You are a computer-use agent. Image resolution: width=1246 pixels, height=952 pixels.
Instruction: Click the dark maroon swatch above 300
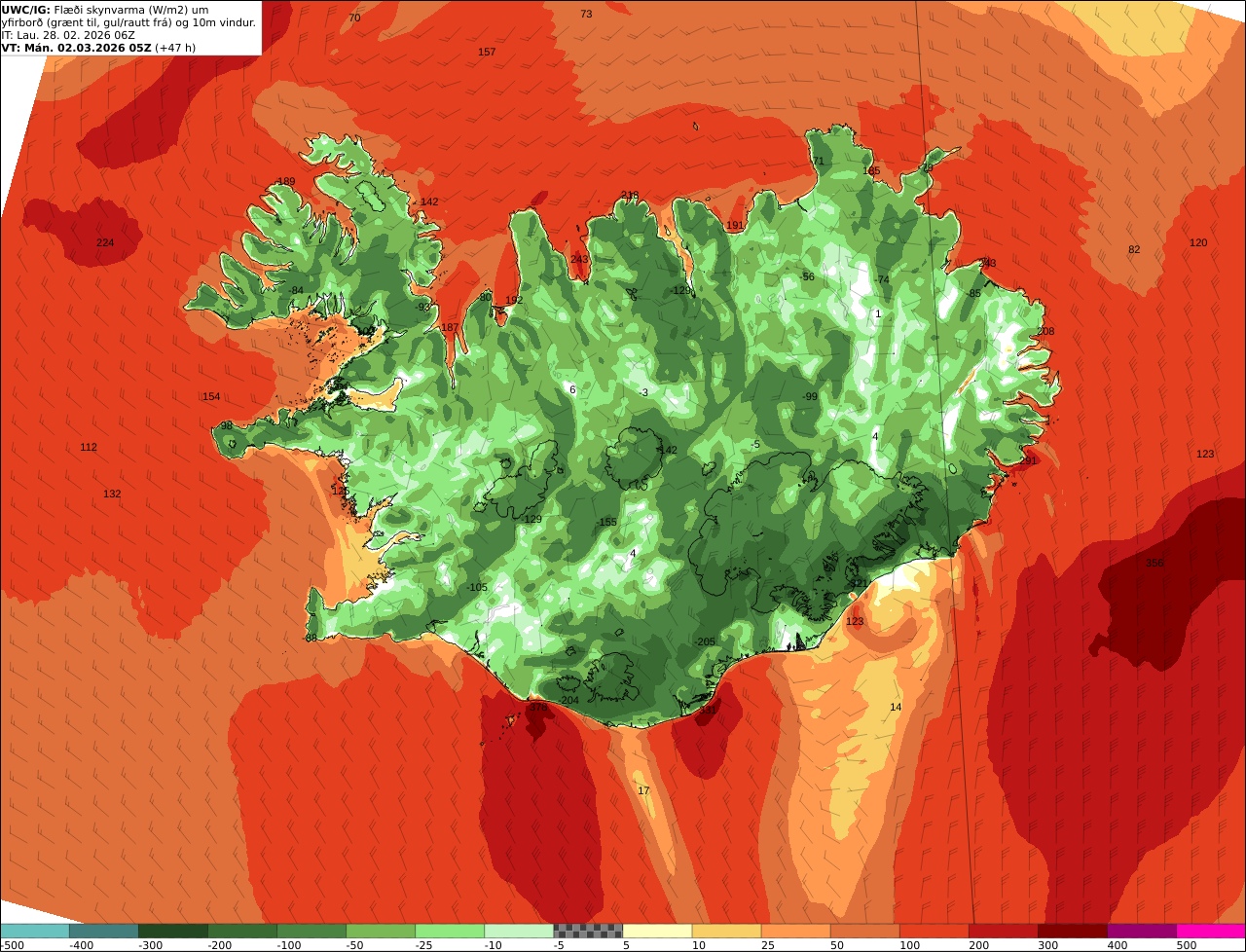pyautogui.click(x=1072, y=931)
